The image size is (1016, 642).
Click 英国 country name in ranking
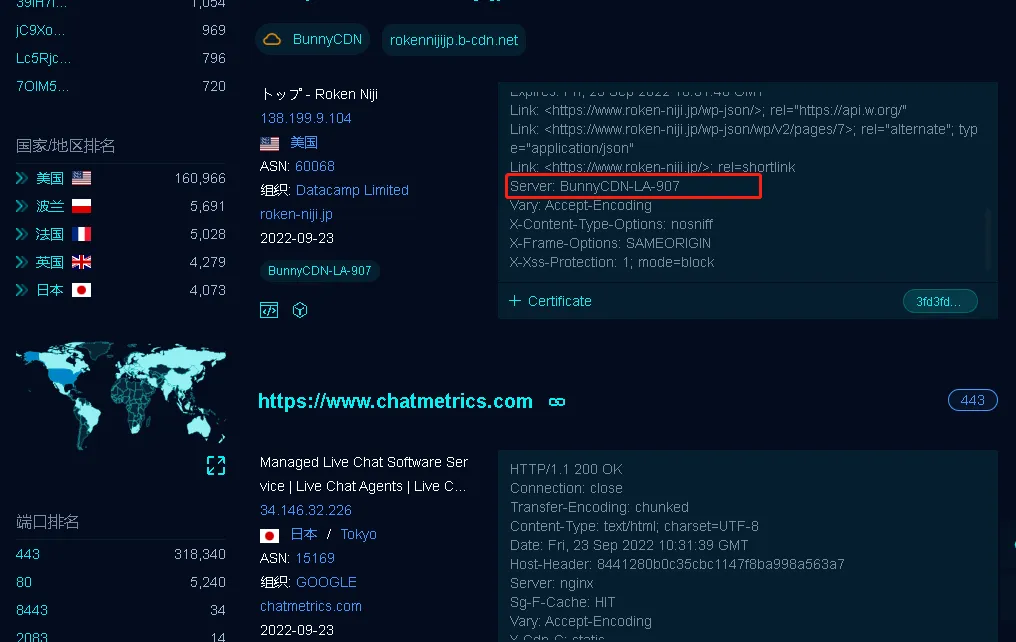[50, 262]
